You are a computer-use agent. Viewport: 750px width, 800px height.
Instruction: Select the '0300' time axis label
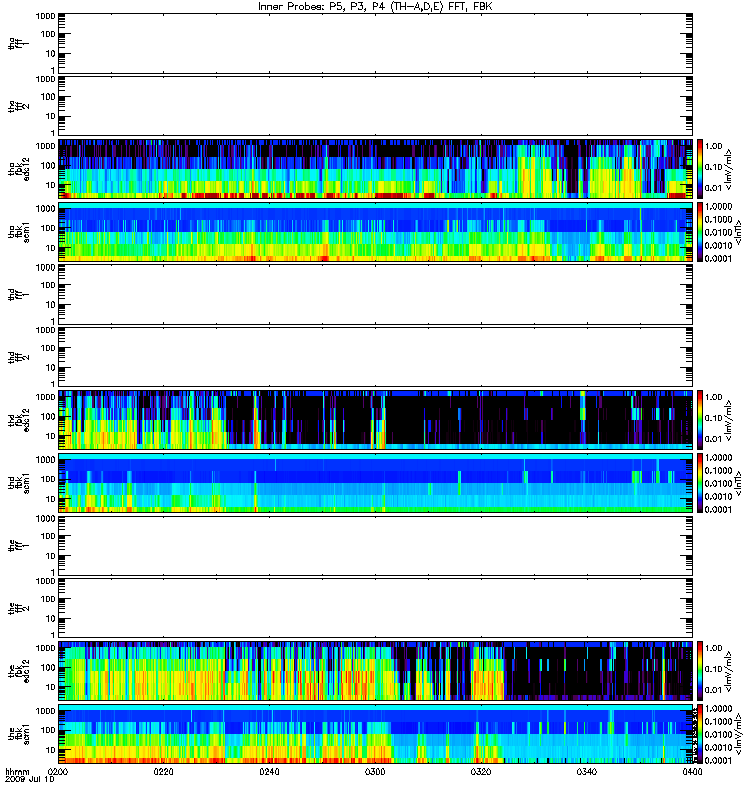click(x=375, y=771)
